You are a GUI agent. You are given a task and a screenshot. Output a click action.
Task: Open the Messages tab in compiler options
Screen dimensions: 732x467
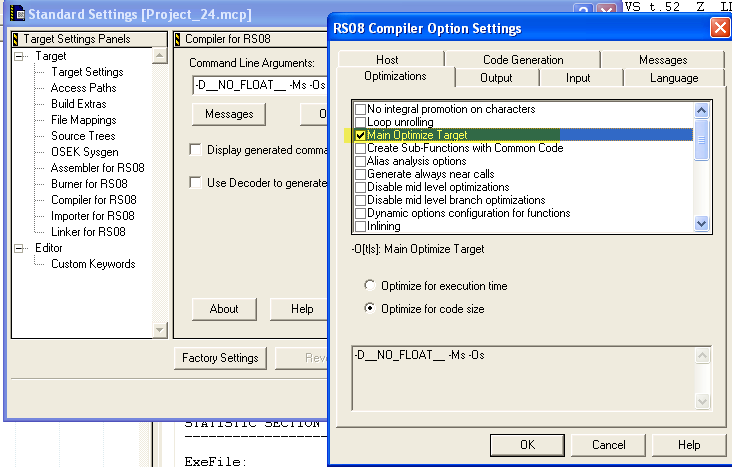[x=663, y=59]
